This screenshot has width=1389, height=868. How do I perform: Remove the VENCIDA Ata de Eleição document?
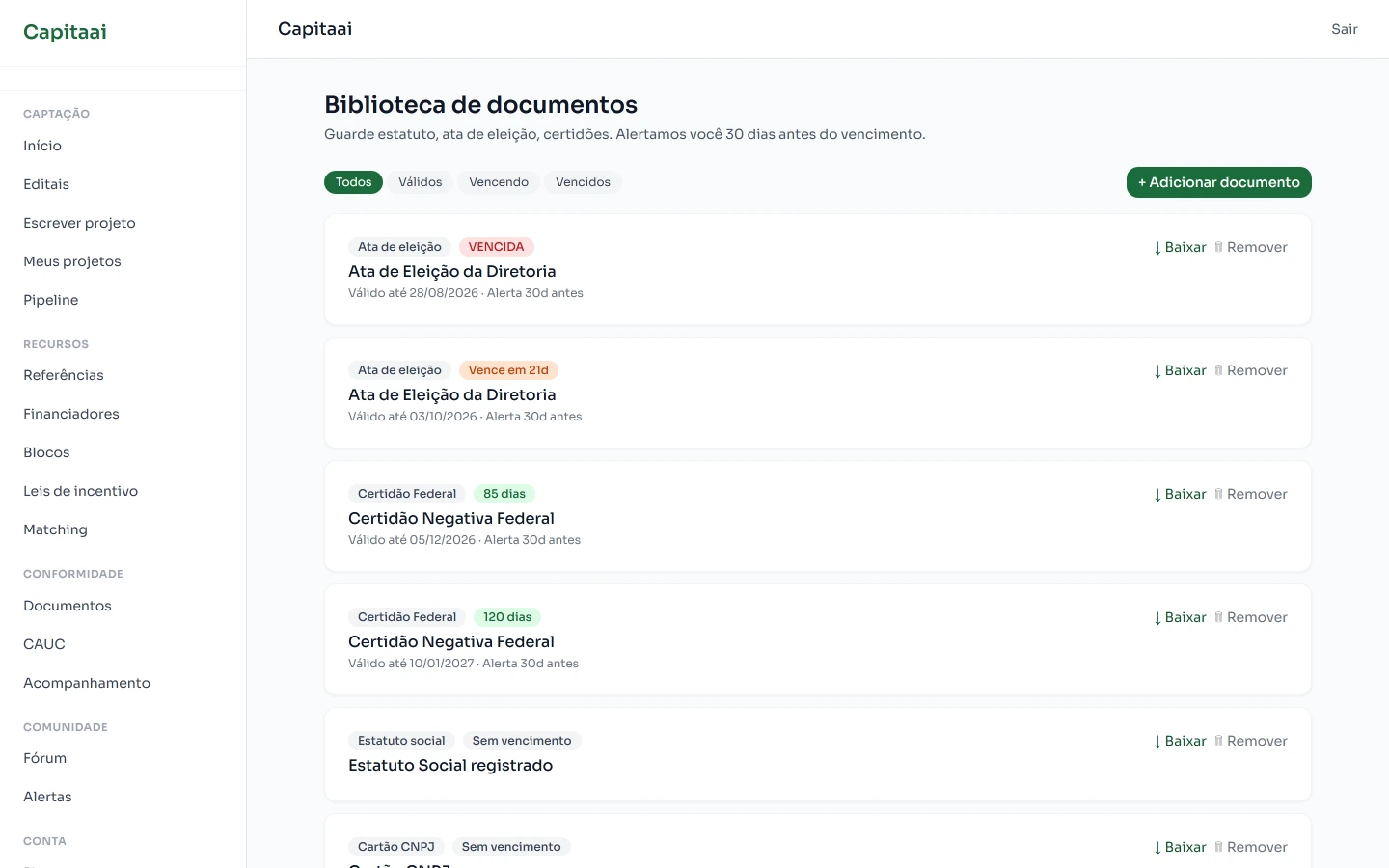(x=1251, y=247)
